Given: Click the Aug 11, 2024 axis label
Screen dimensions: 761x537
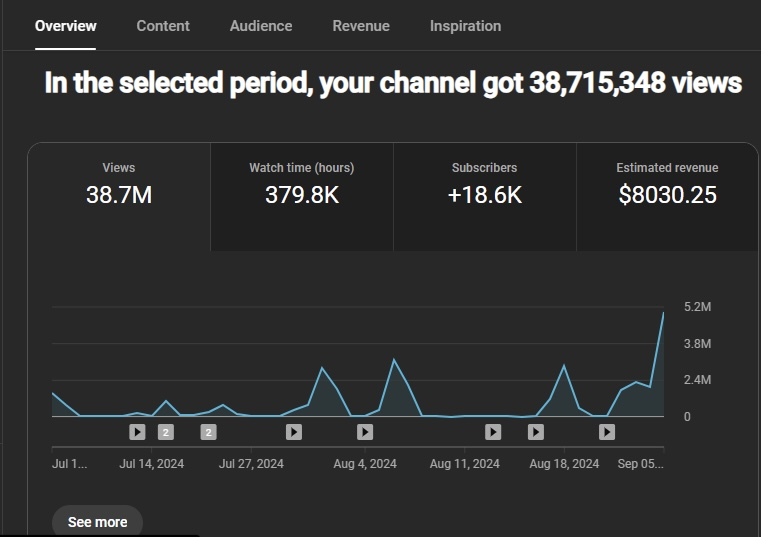Looking at the screenshot, I should tap(464, 464).
